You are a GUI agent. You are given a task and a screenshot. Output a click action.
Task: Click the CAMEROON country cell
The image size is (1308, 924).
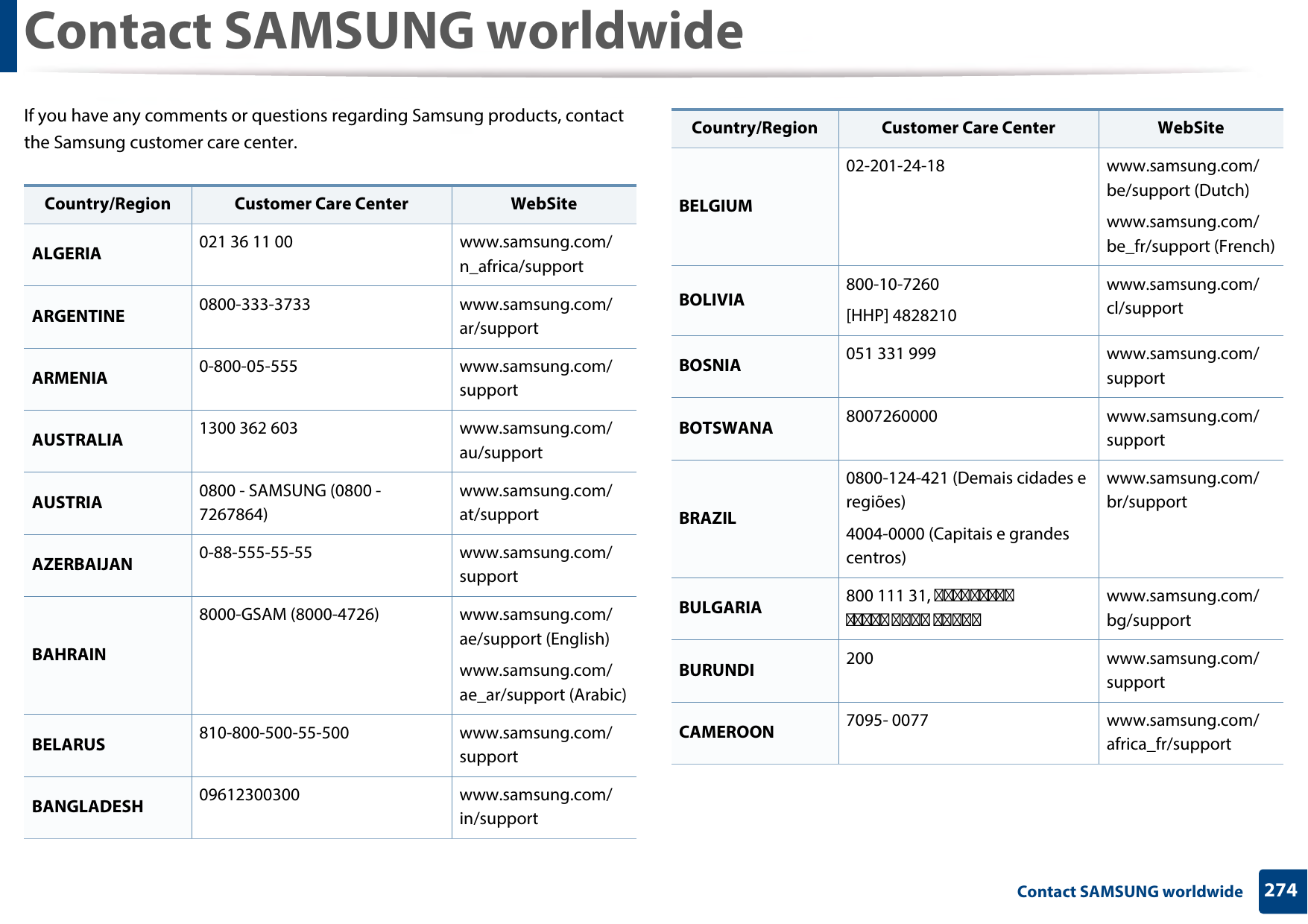[754, 732]
